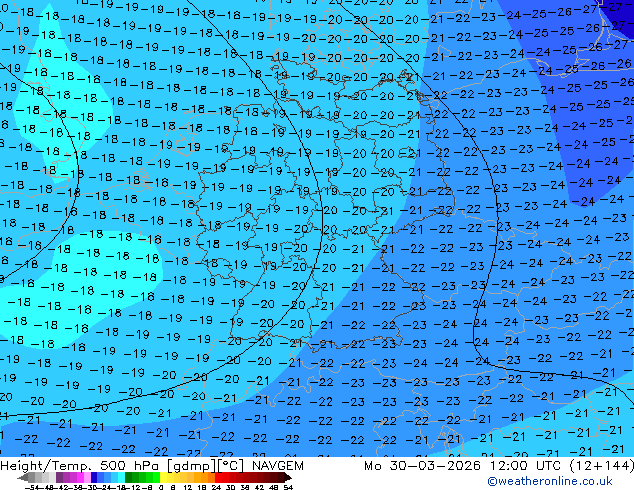Click the '[gdmp]' unit label

(x=190, y=466)
